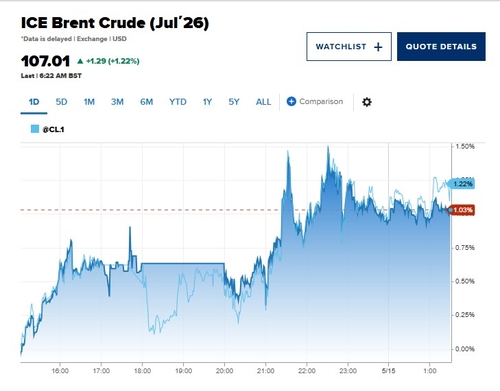Open chart settings gear icon

tap(367, 102)
